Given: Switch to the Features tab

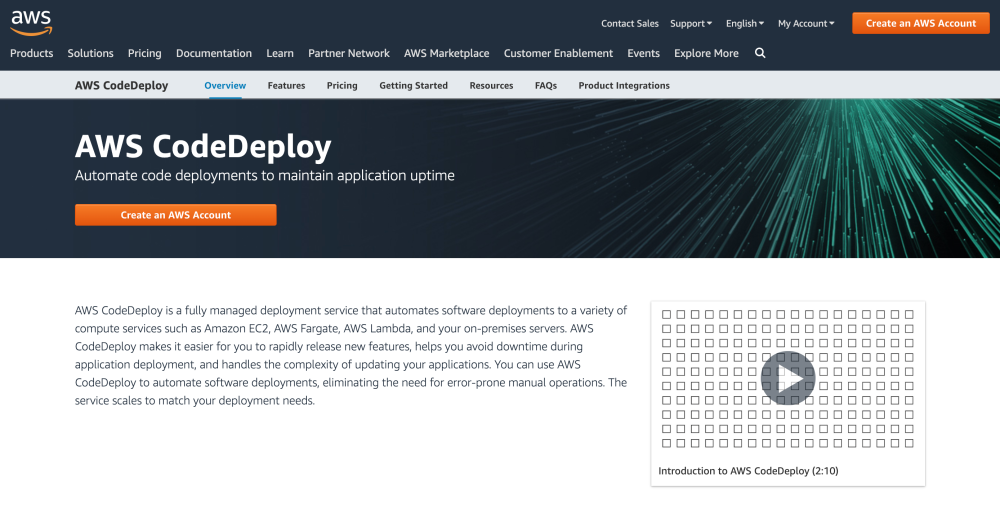Looking at the screenshot, I should coord(286,85).
